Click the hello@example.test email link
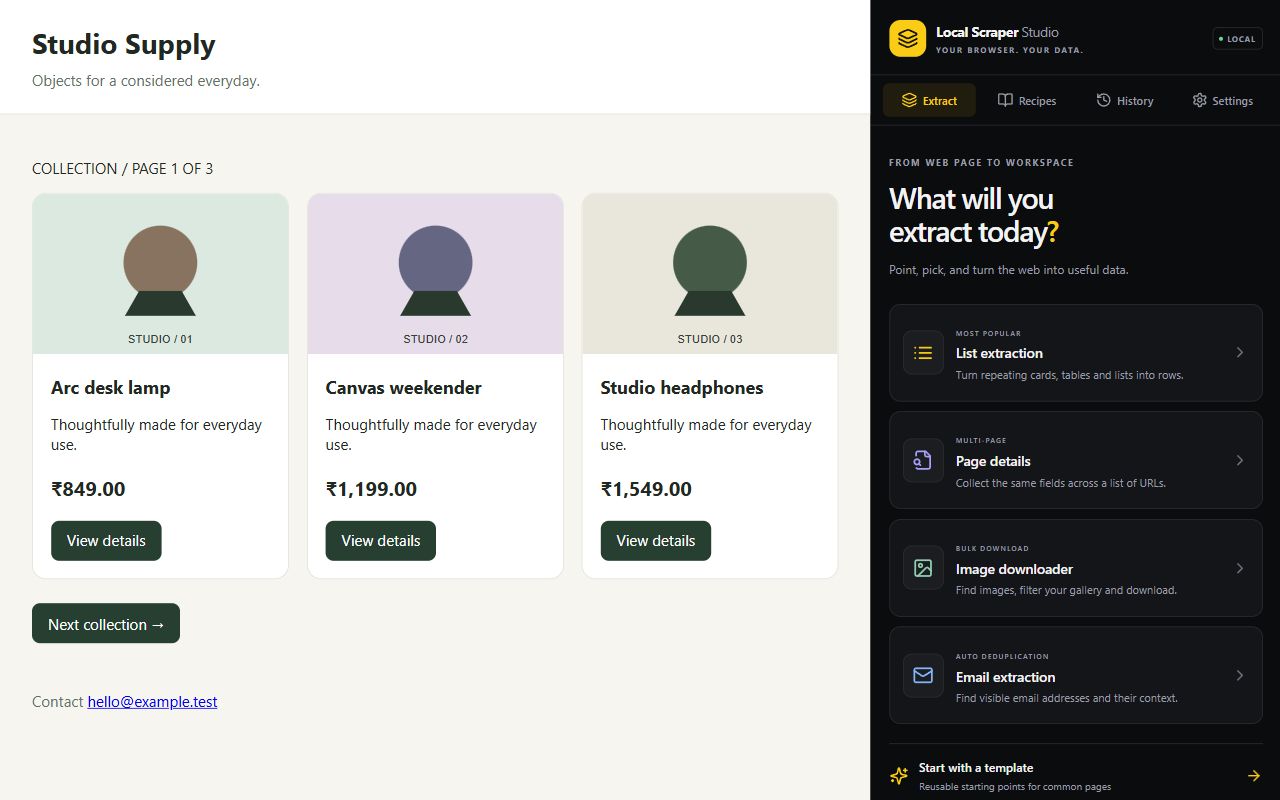Screen dimensions: 1280x800 (x=152, y=702)
